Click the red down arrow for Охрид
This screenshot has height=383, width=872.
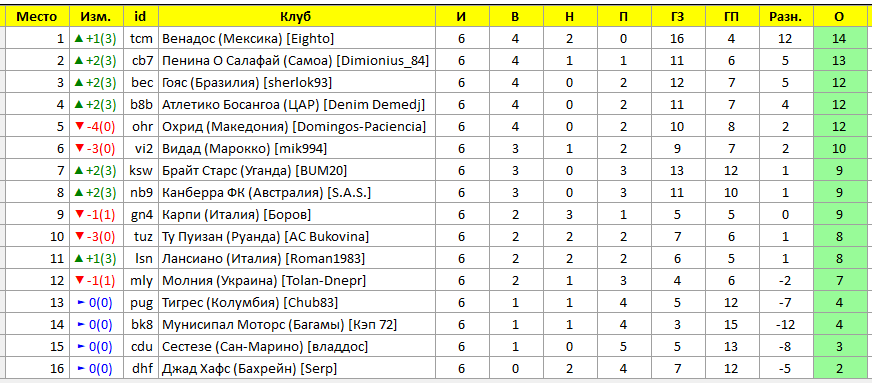coord(78,127)
